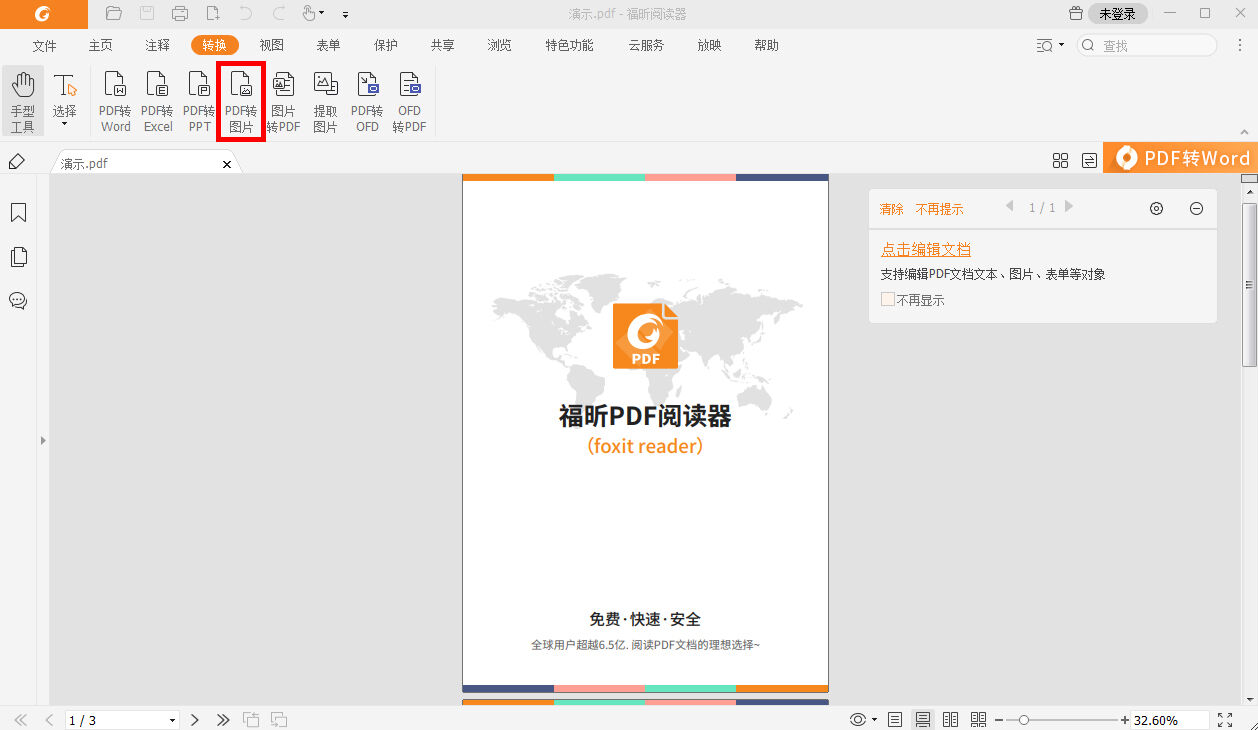The height and width of the screenshot is (730, 1258).
Task: Click the 点击编辑文档 link
Action: coord(925,248)
